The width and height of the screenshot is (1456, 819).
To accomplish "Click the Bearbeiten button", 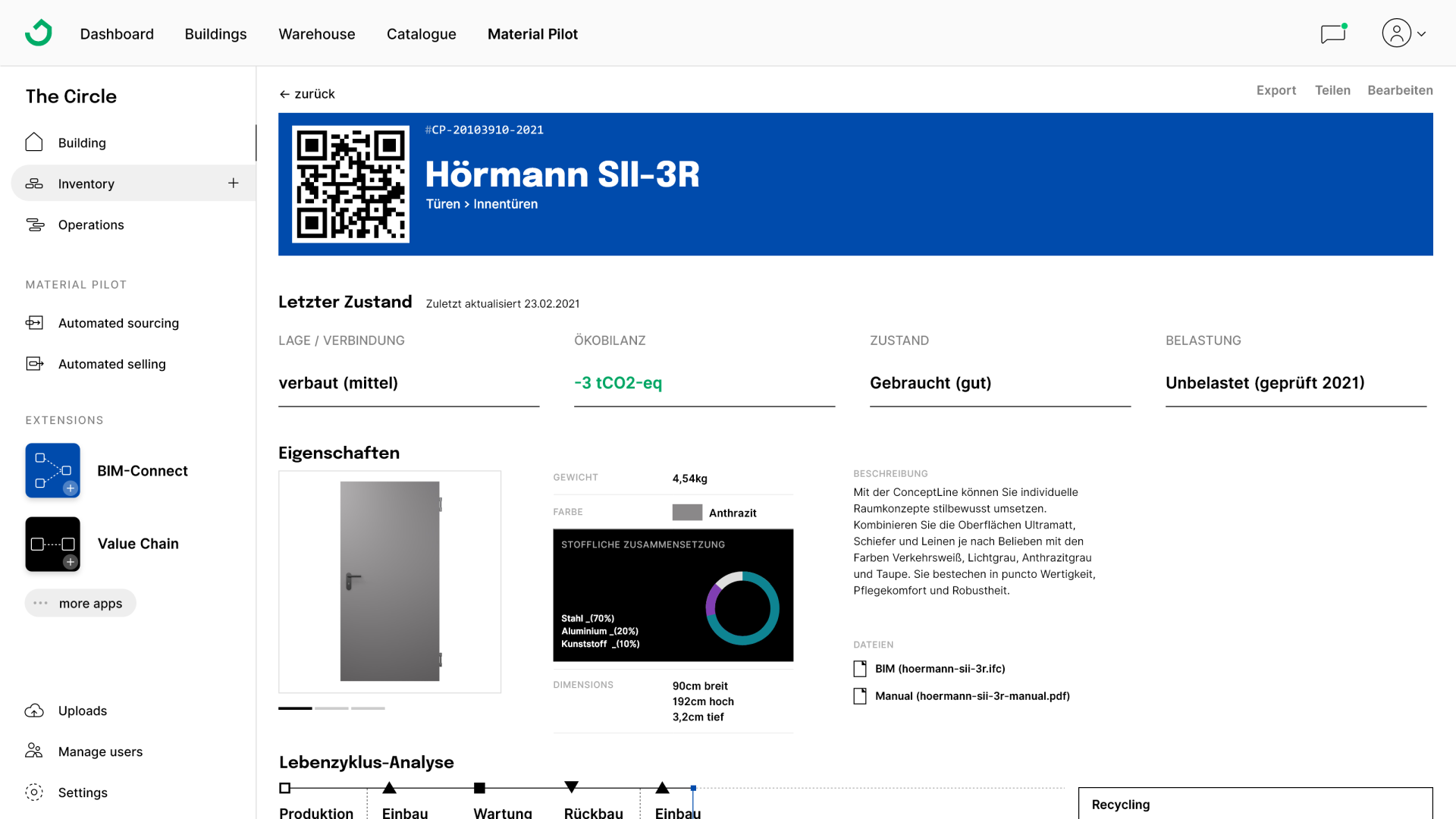I will point(1400,90).
